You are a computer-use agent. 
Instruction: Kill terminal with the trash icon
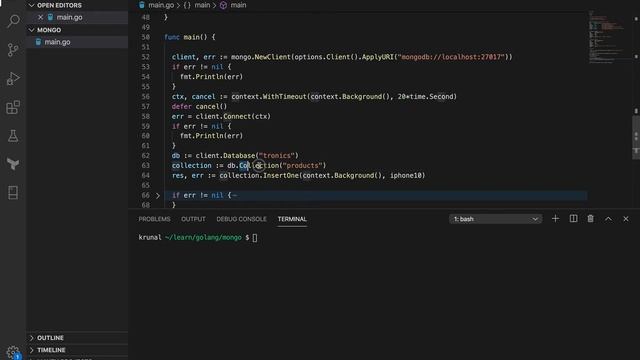pos(591,219)
